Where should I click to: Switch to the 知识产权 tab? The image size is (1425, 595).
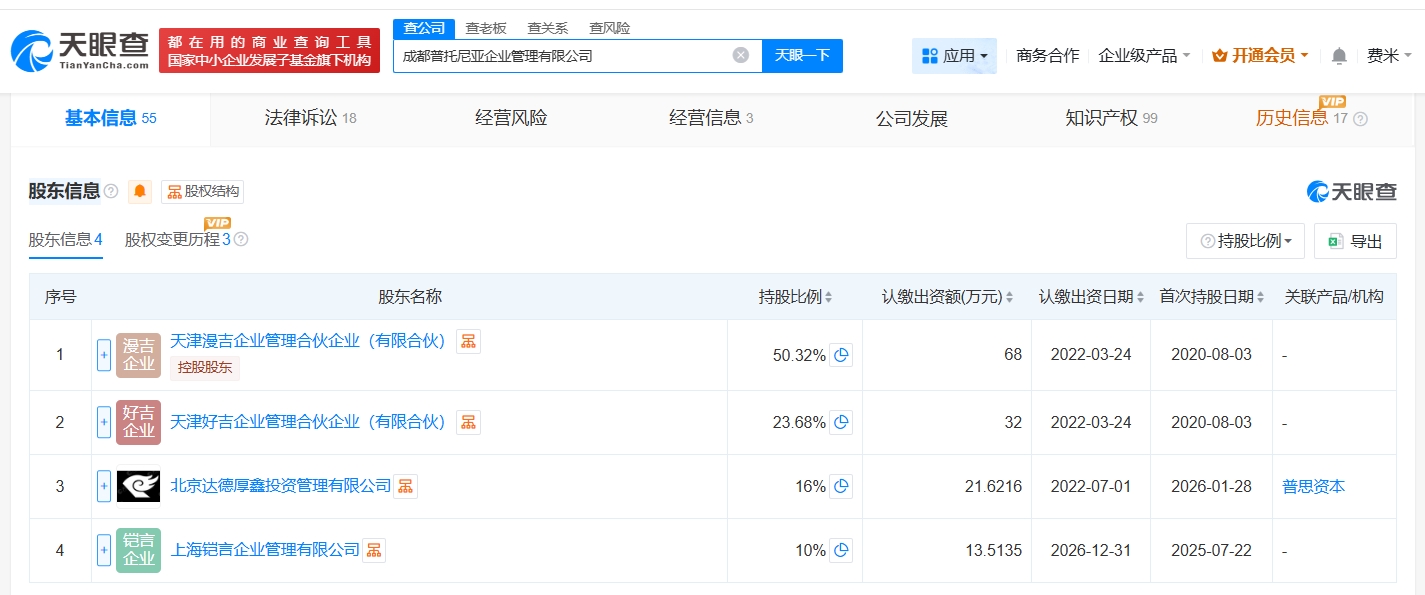[x=1110, y=118]
